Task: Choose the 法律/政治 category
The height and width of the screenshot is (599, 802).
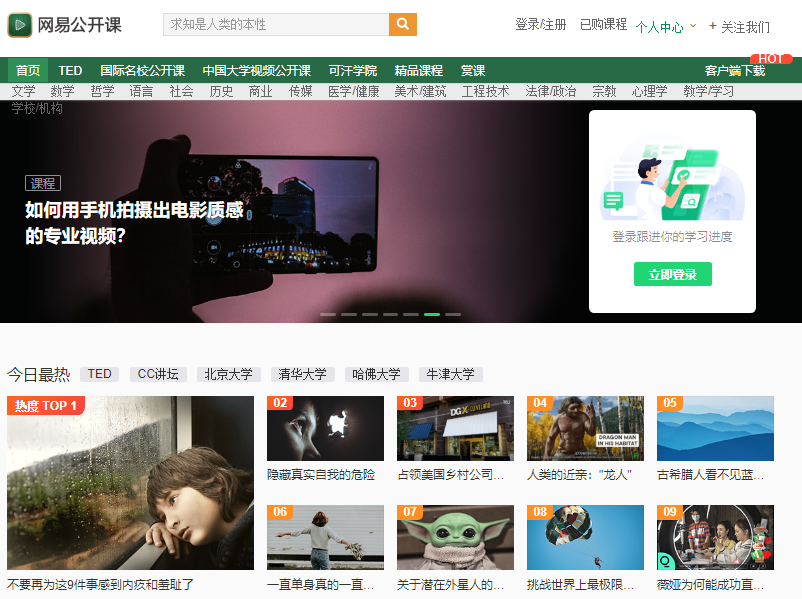Action: click(551, 91)
